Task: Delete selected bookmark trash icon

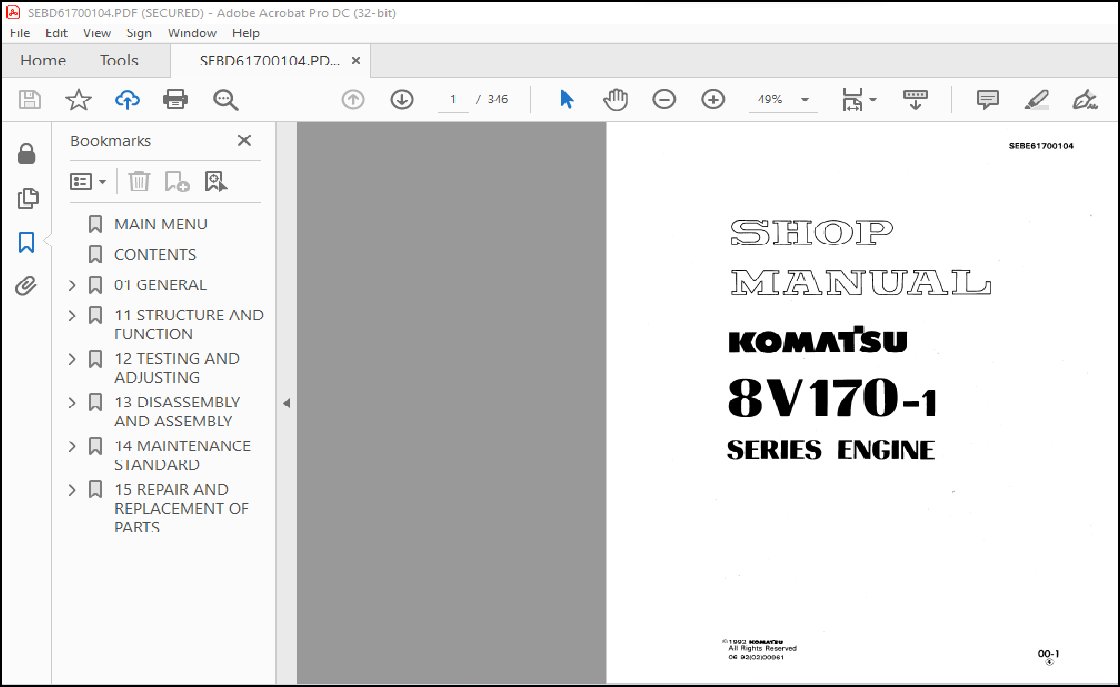Action: [x=139, y=181]
